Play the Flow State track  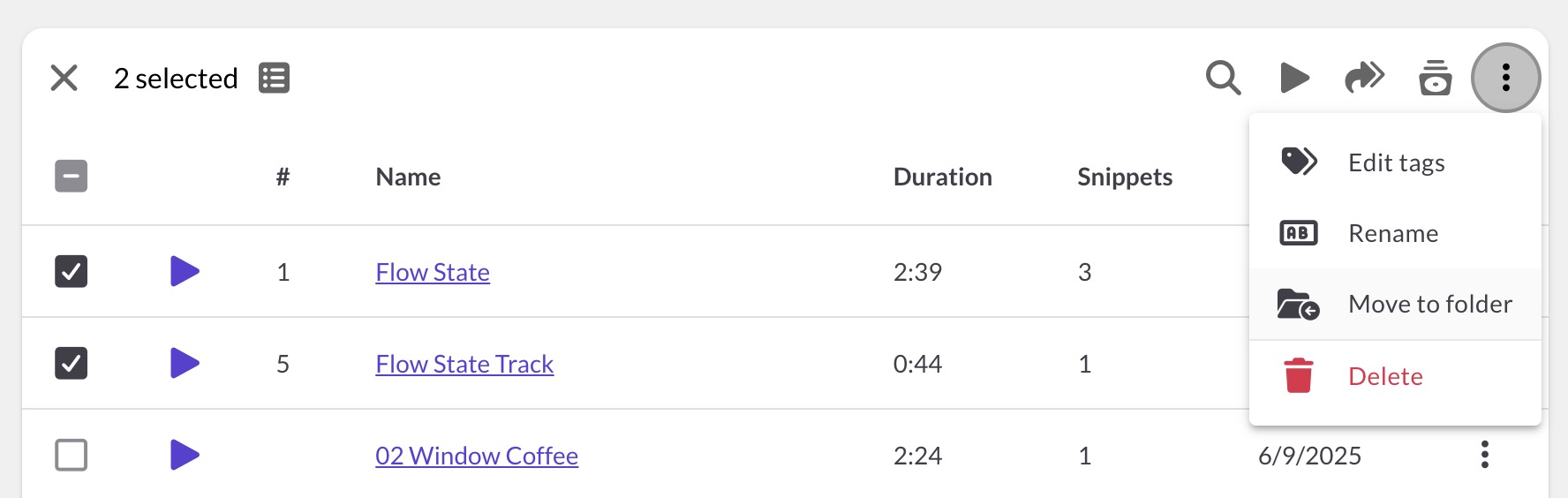coord(185,271)
